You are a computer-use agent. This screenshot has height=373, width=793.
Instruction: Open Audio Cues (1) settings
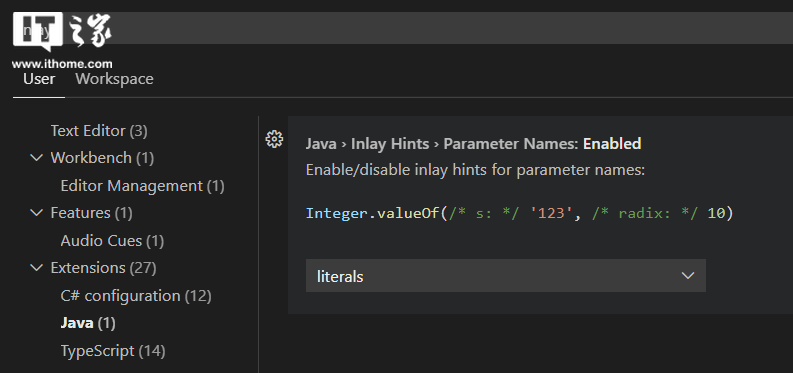tap(112, 241)
